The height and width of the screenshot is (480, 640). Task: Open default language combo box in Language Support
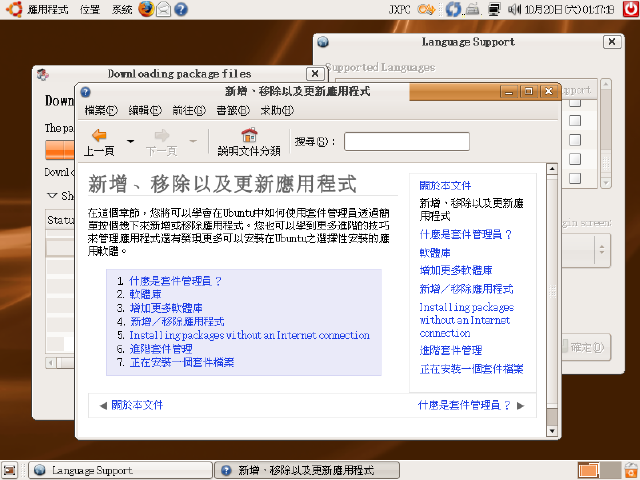point(586,250)
